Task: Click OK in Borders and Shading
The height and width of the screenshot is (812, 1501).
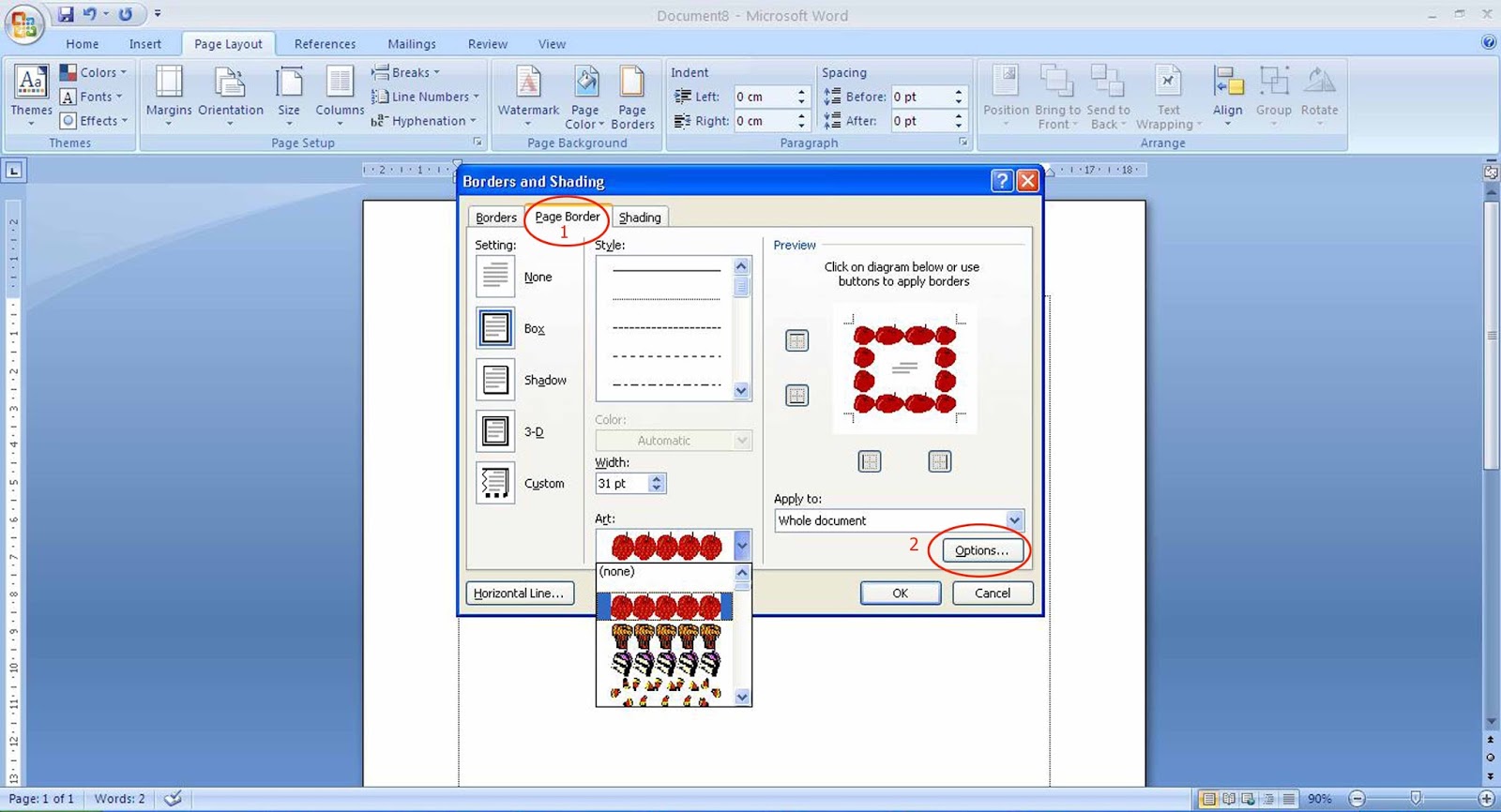Action: [900, 594]
